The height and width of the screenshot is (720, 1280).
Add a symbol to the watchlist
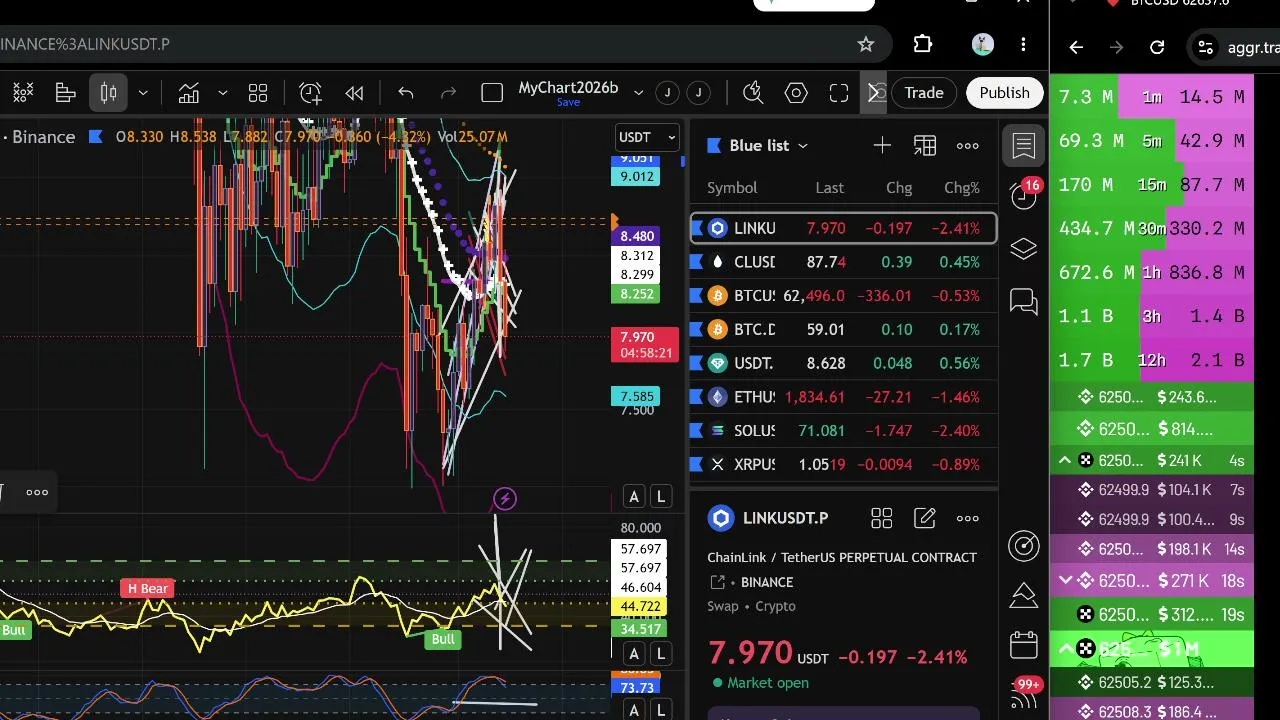882,146
